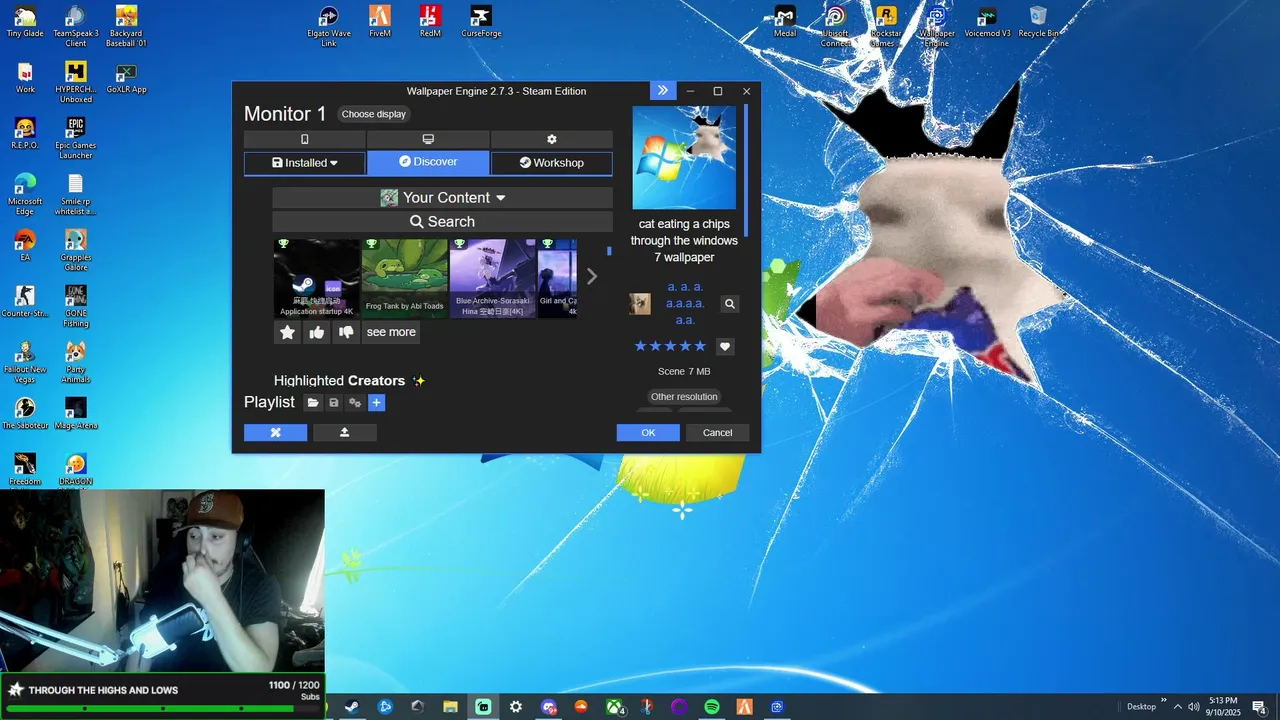Click the see more button
Image resolution: width=1280 pixels, height=720 pixels.
391,332
